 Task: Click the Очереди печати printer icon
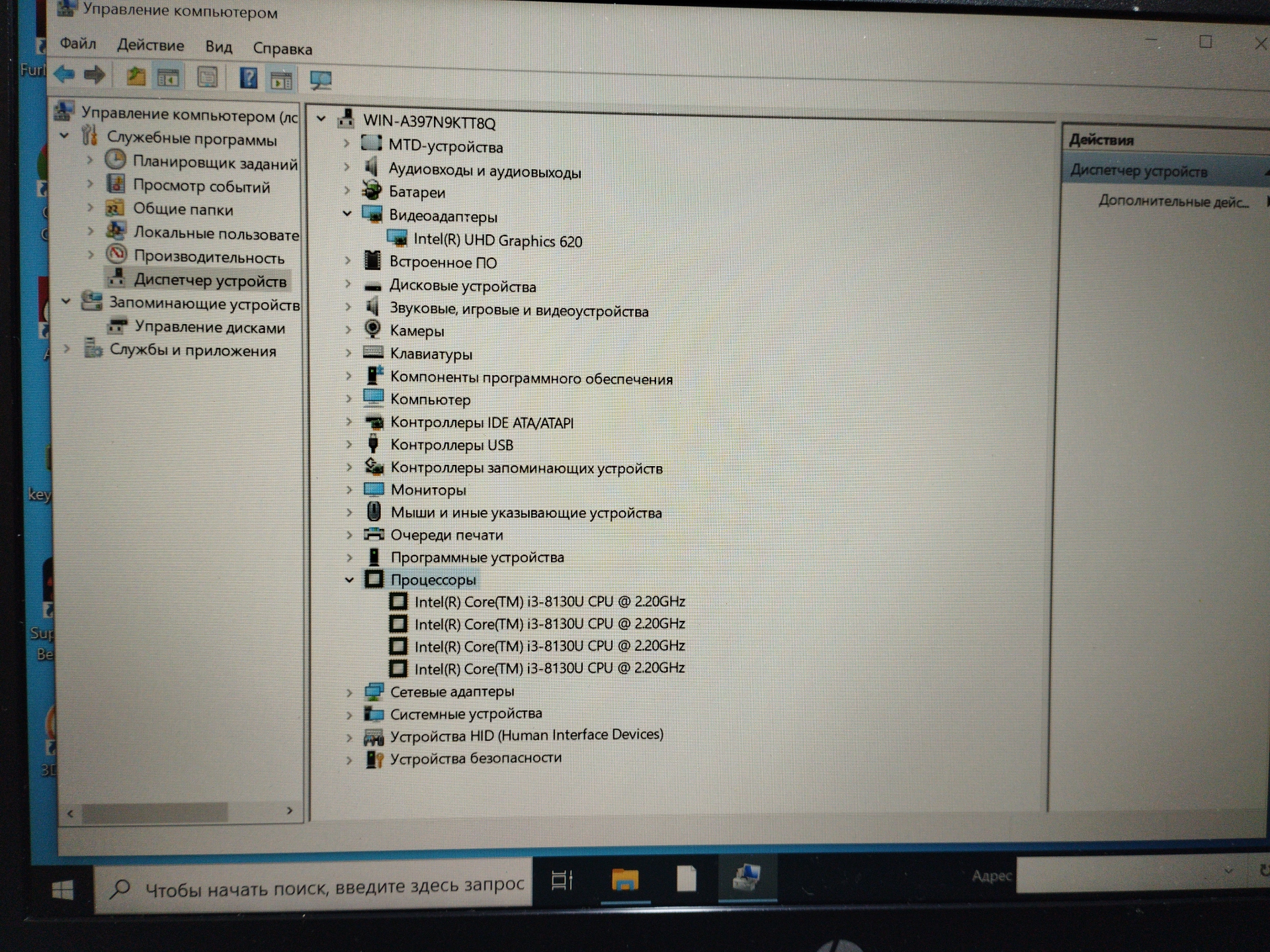(374, 534)
